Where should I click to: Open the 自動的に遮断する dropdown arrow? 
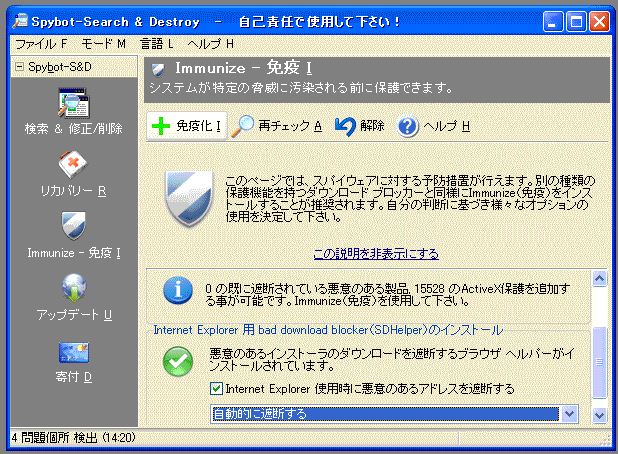point(569,414)
